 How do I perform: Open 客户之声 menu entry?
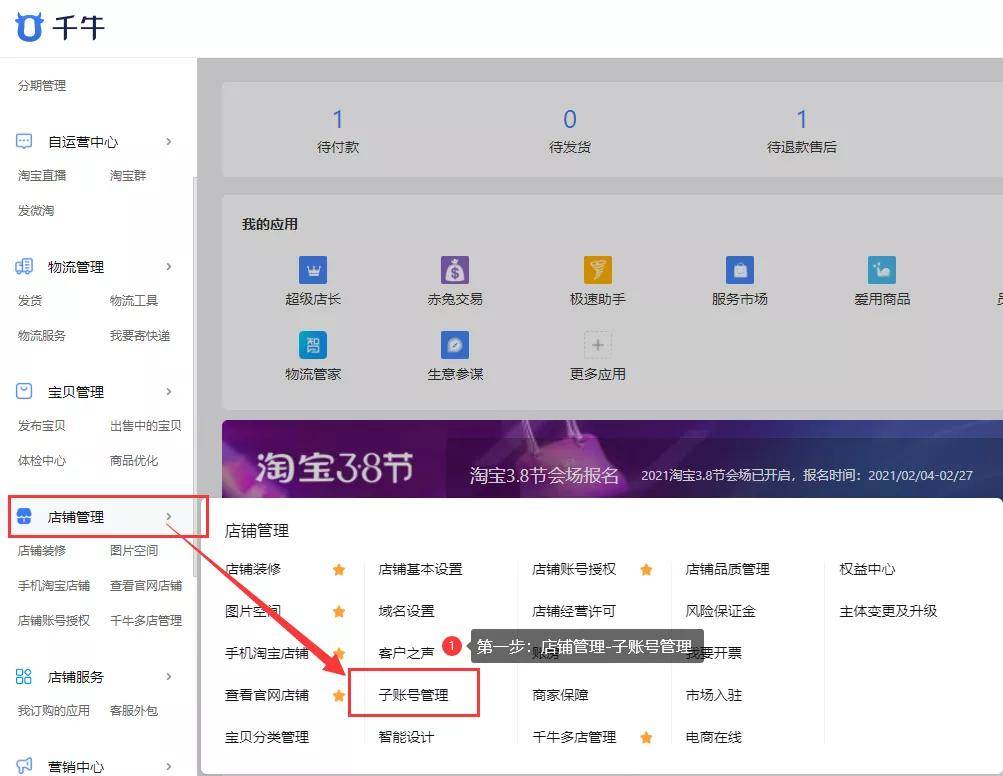pyautogui.click(x=406, y=653)
